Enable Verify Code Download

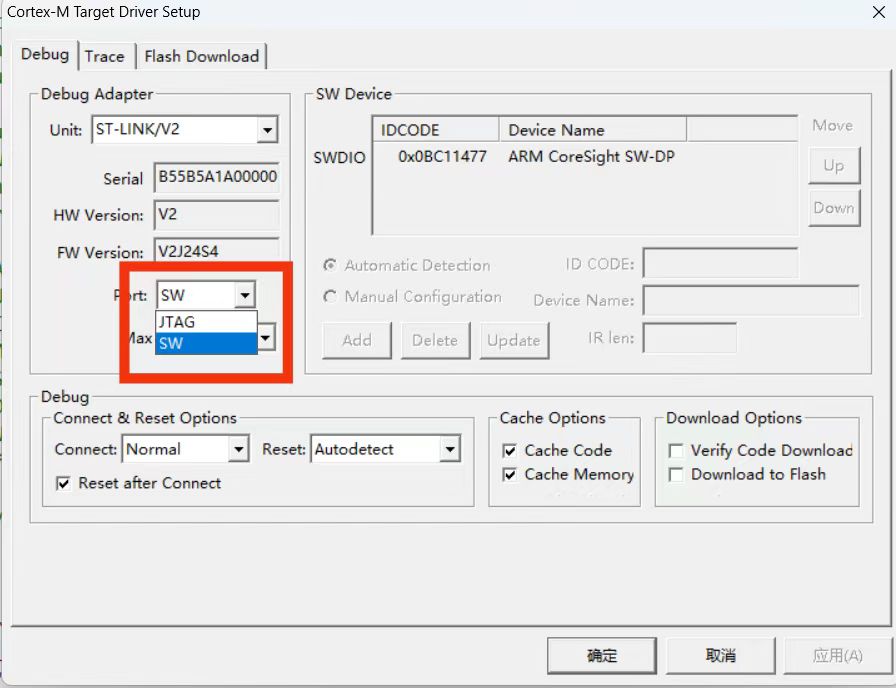[x=676, y=451]
